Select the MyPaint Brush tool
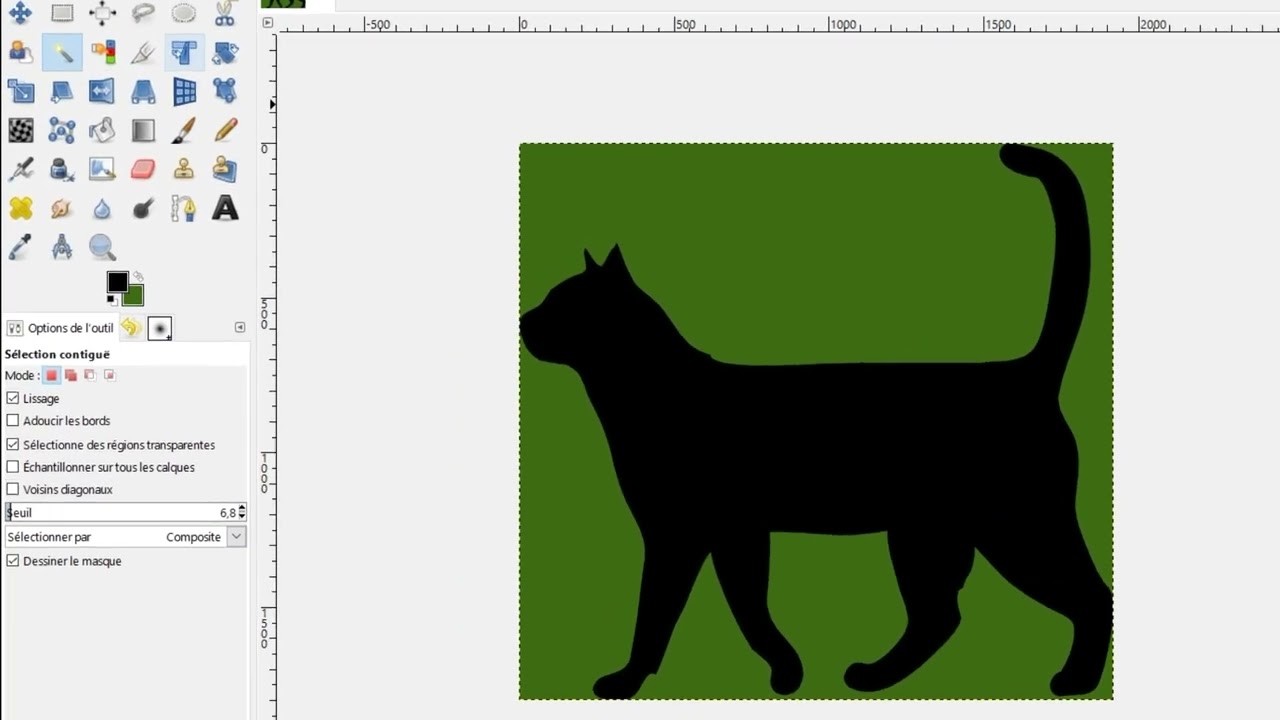 [102, 169]
